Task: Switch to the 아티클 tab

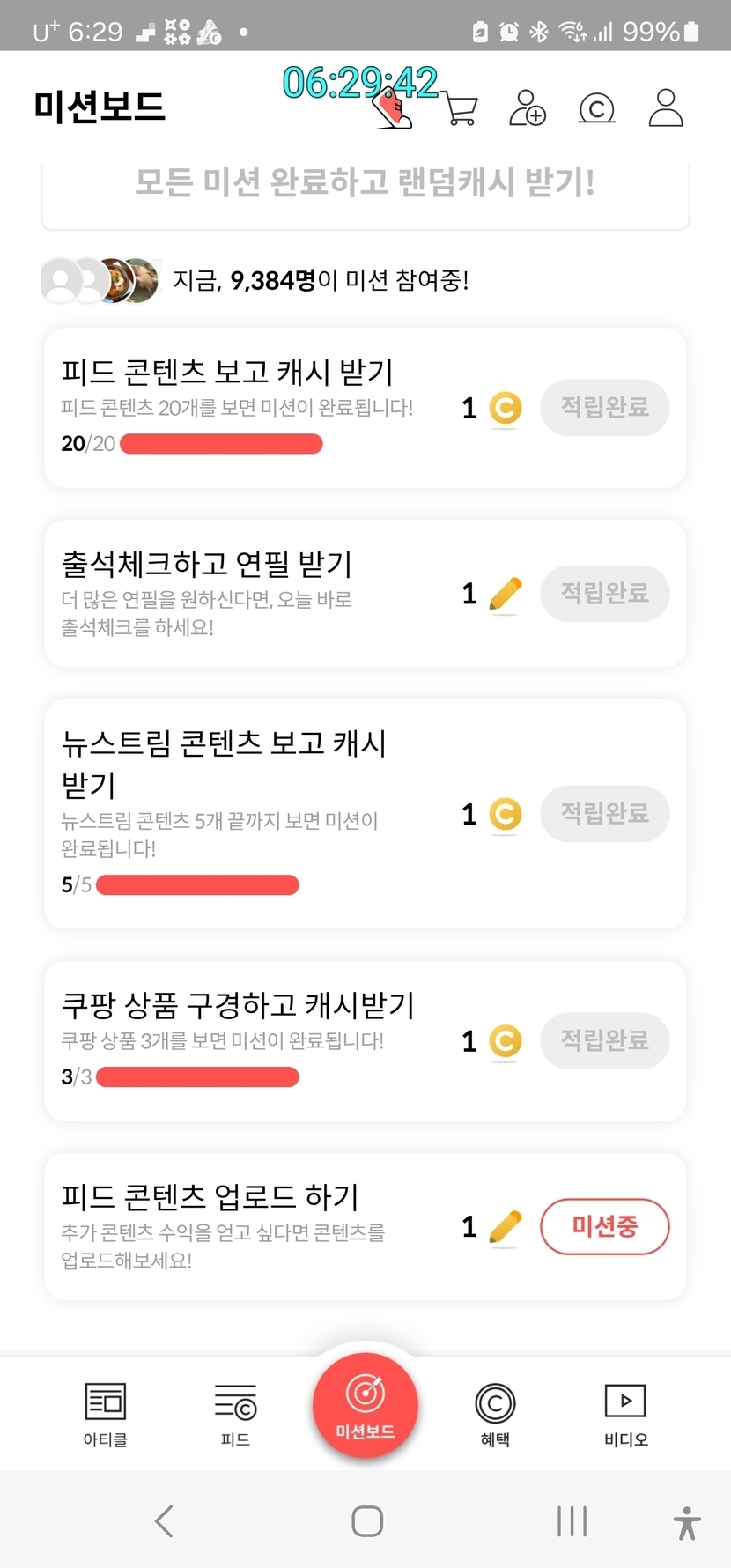Action: pyautogui.click(x=106, y=1415)
